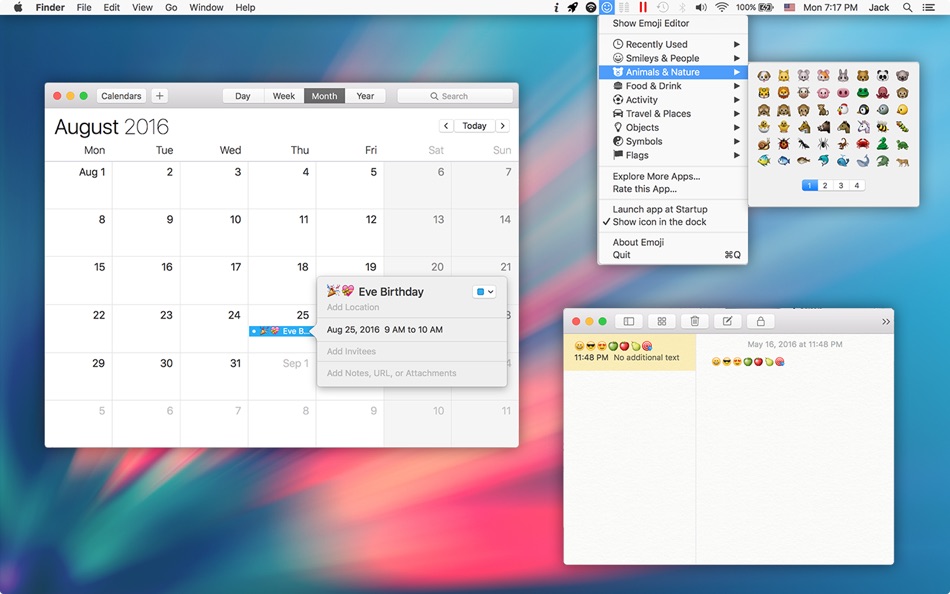Pick the unicorn emoji
950x594 pixels.
863,127
